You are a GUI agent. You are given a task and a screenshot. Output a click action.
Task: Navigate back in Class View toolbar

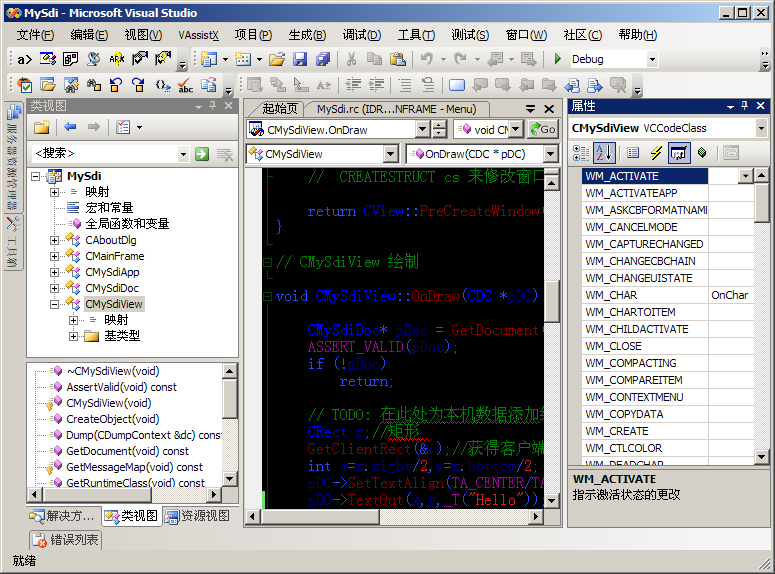click(x=70, y=127)
